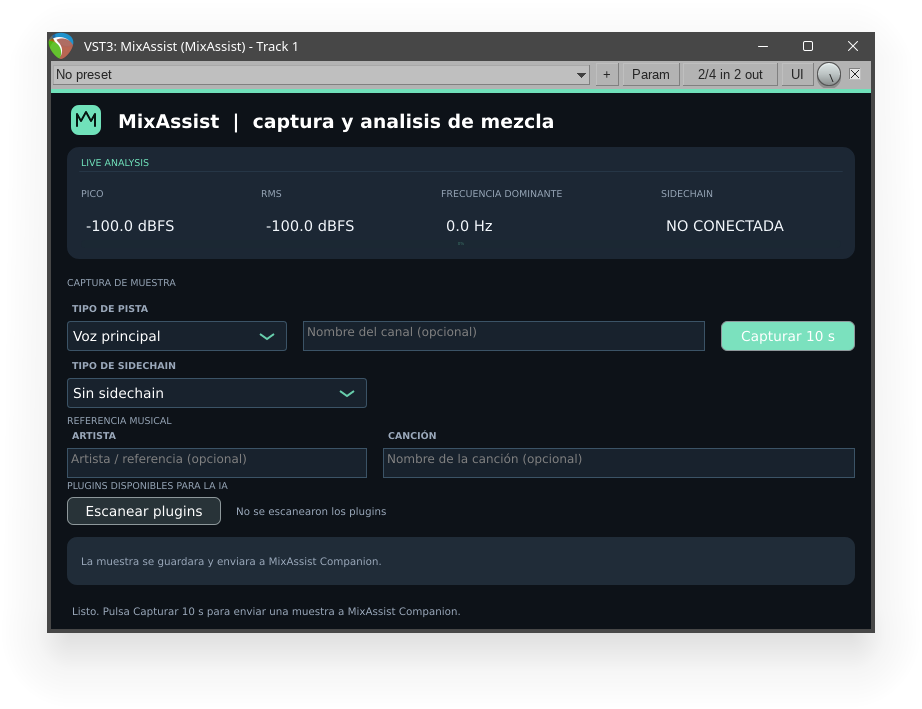Expand the Sin sidechain dropdown
The width and height of the screenshot is (922, 709).
click(217, 393)
